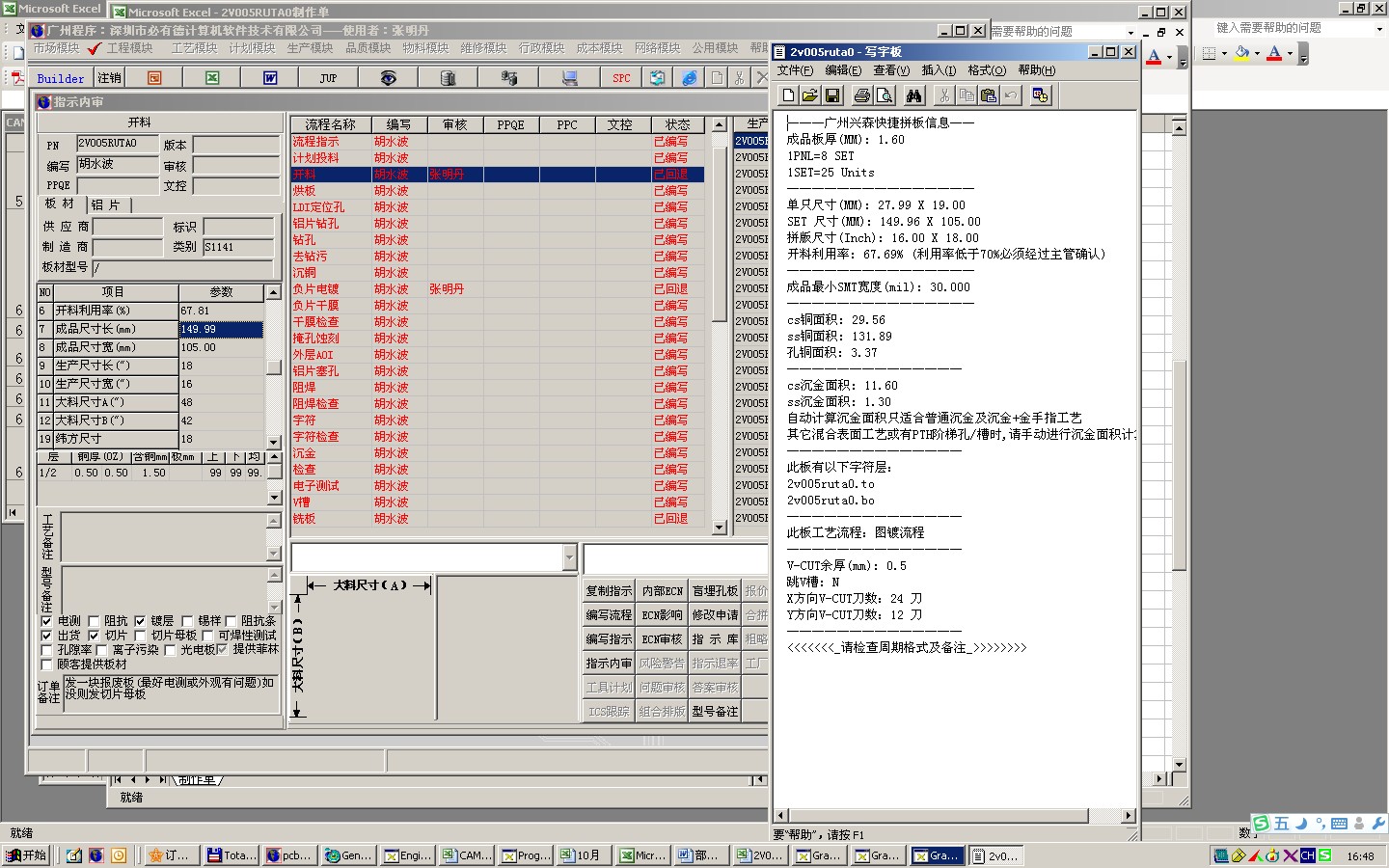1389x868 pixels.
Task: Open the 成本模块 menu
Action: (599, 47)
